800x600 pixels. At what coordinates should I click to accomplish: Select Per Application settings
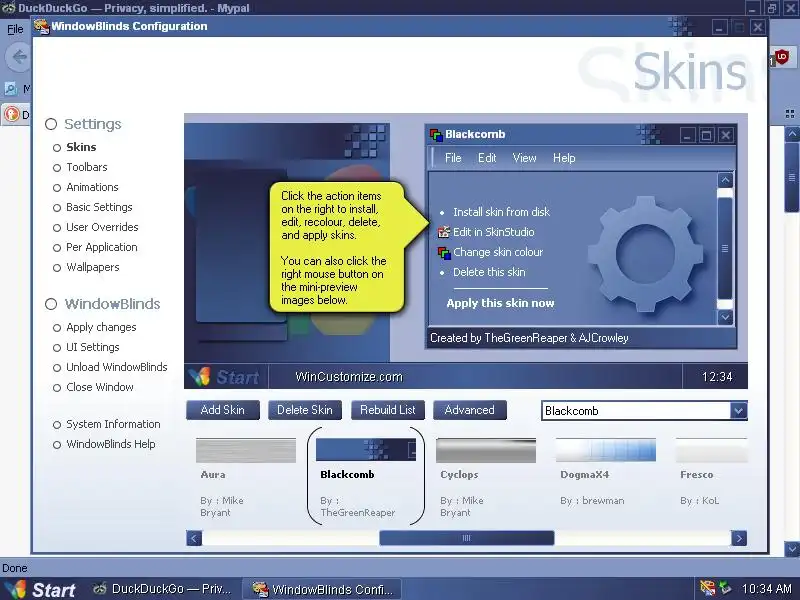pos(102,247)
